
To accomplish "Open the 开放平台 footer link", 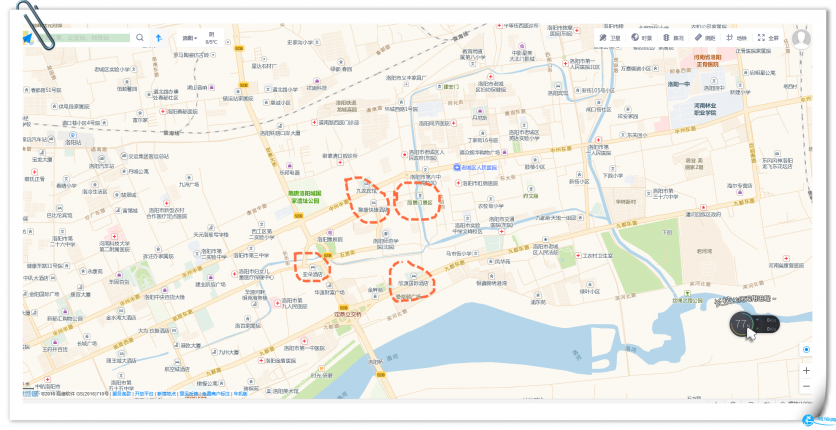I will point(144,394).
